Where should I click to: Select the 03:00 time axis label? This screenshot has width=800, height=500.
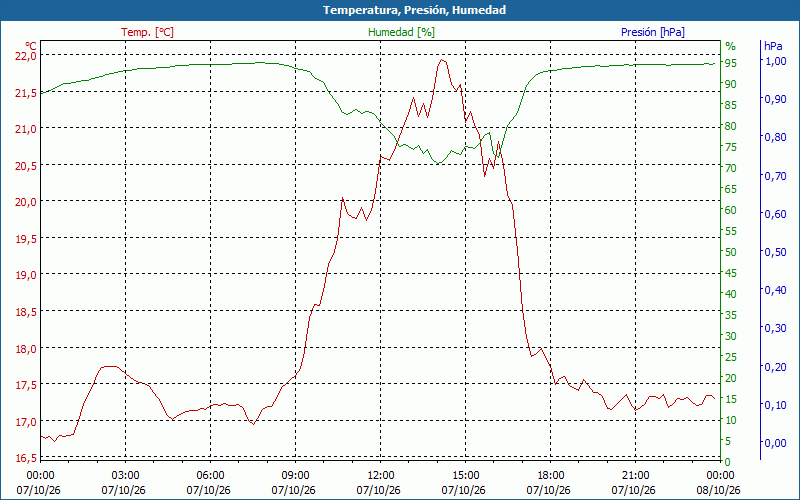(126, 476)
